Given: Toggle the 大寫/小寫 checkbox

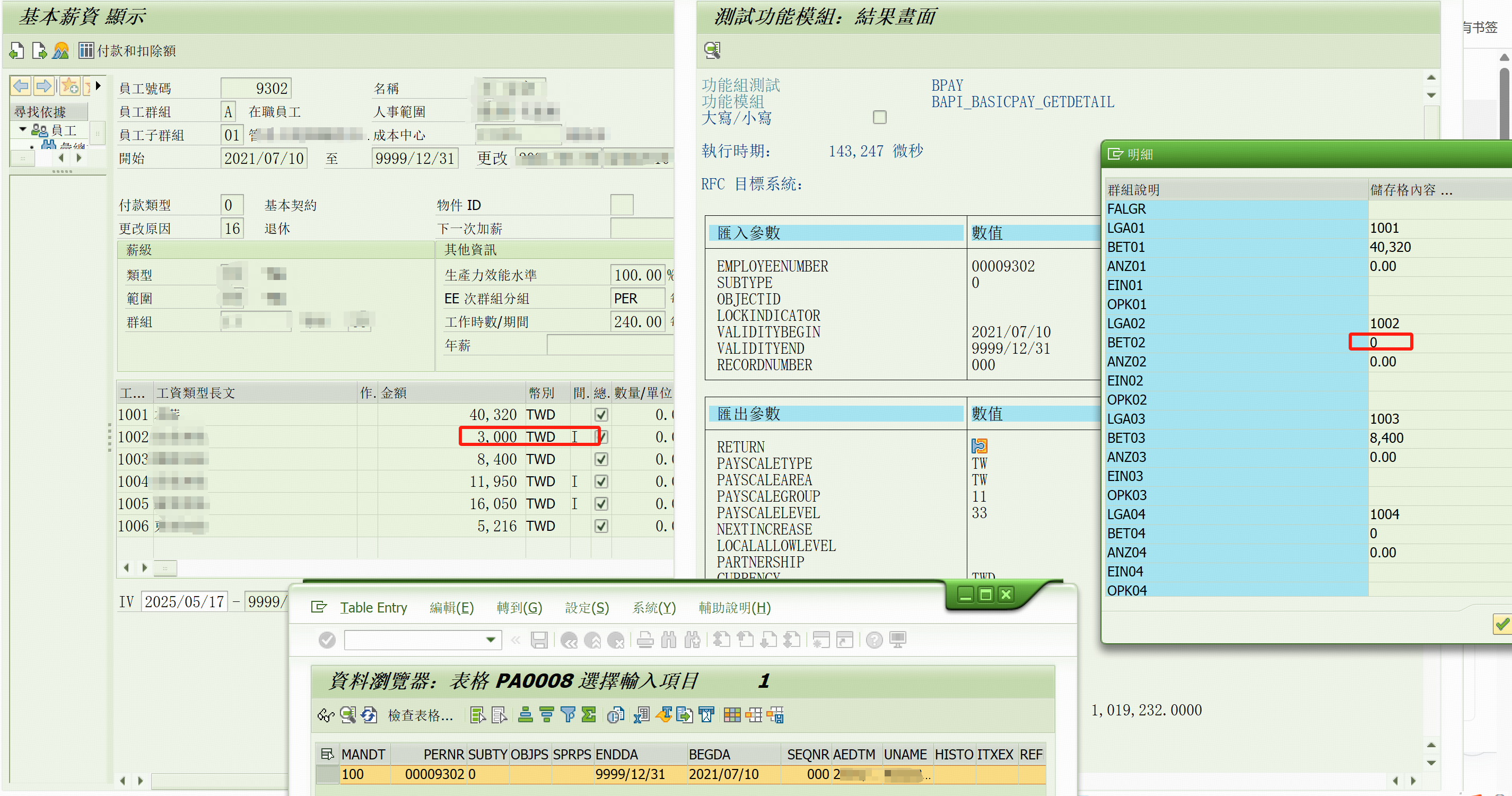Looking at the screenshot, I should pyautogui.click(x=879, y=117).
